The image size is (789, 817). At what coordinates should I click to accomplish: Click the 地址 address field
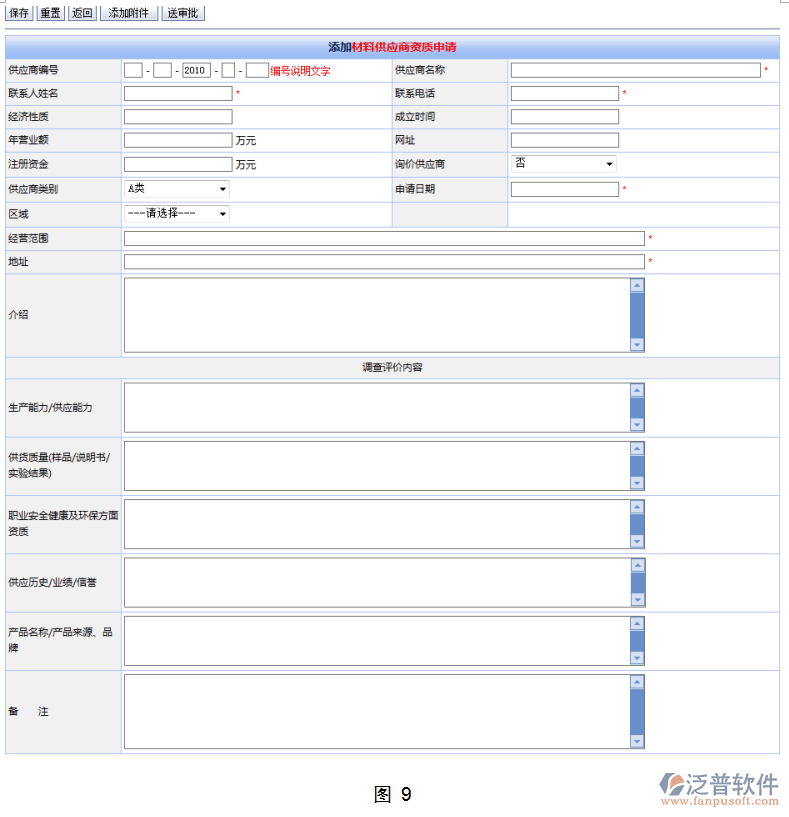pyautogui.click(x=384, y=262)
